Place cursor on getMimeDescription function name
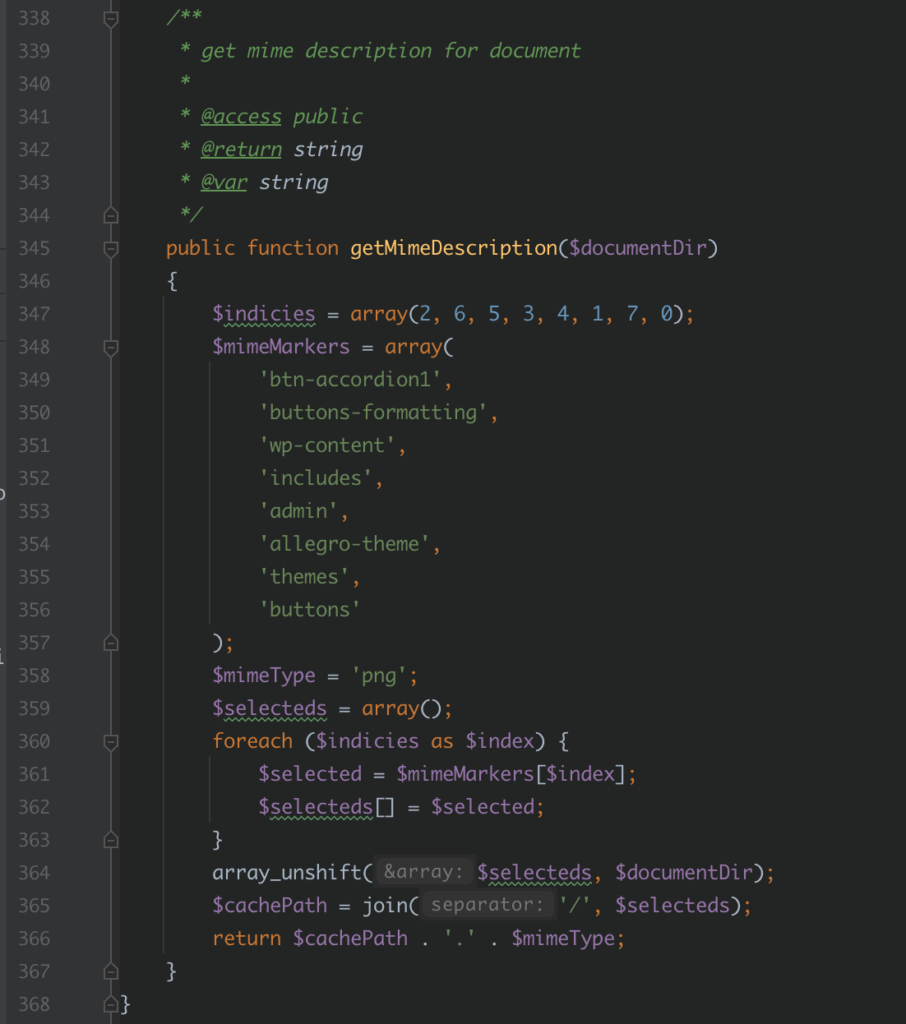This screenshot has width=906, height=1024. pos(452,248)
